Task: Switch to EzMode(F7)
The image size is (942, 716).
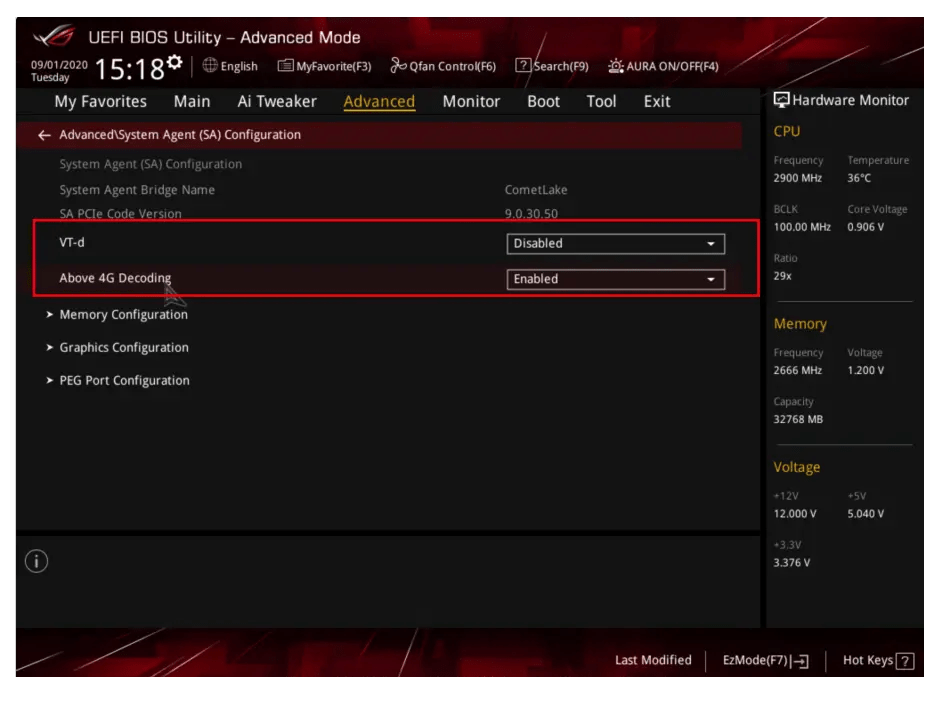Action: [765, 661]
